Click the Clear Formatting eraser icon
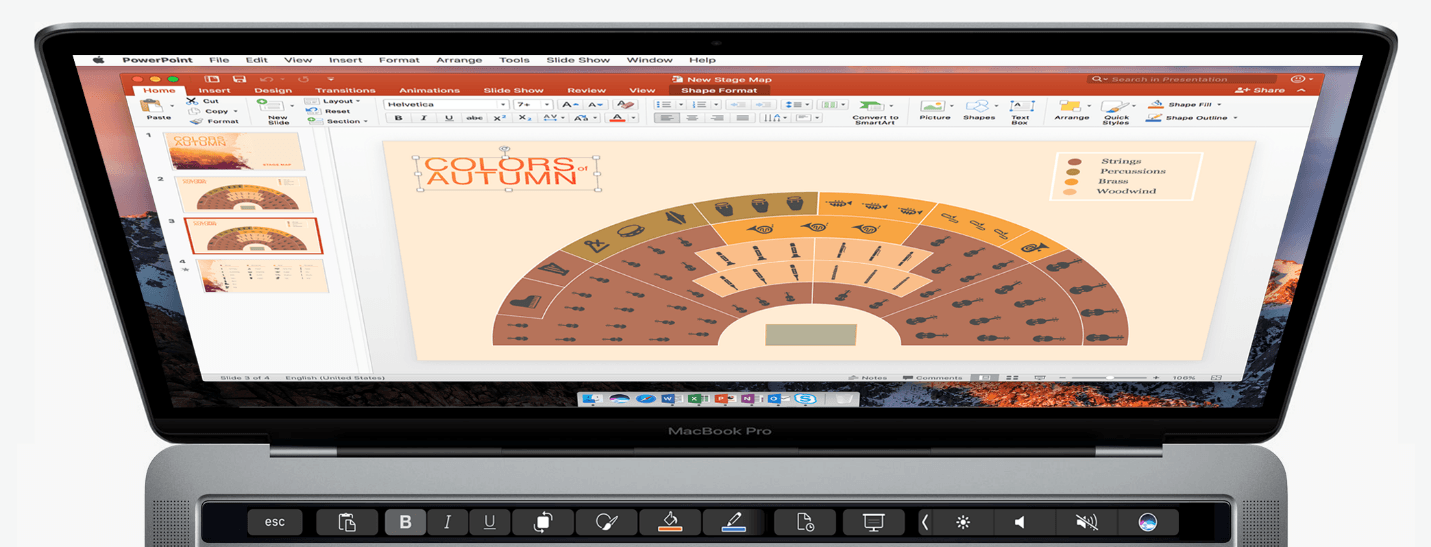 coord(625,104)
